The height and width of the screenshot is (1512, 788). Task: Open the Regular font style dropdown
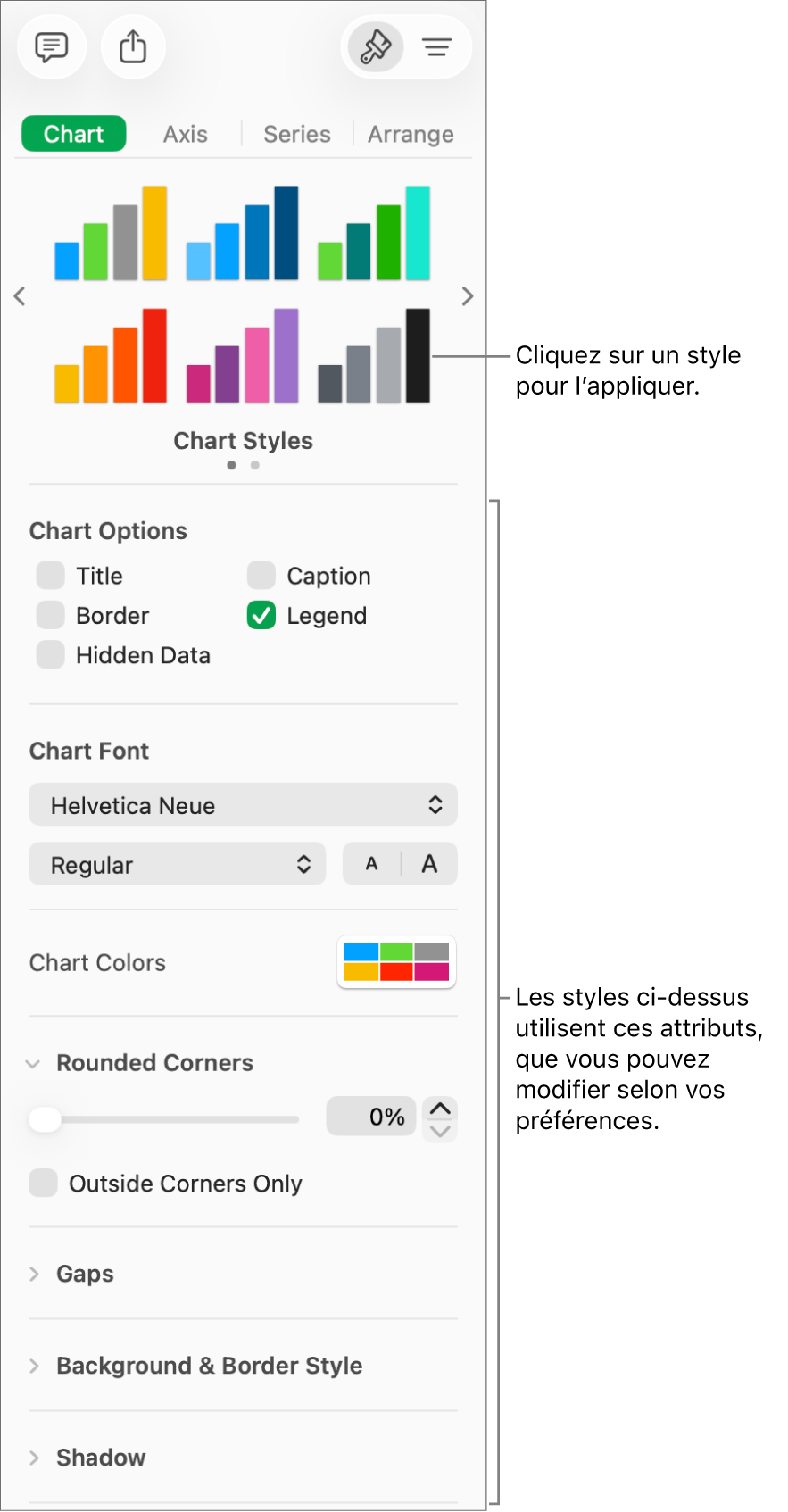[x=177, y=863]
